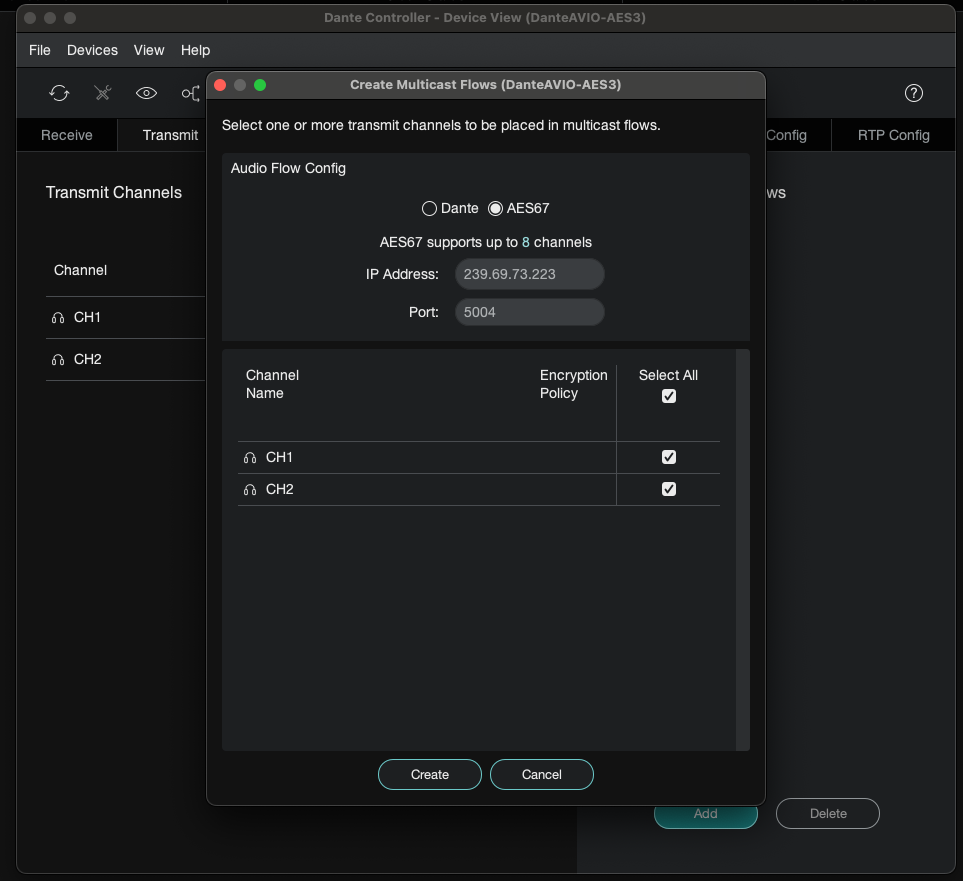Image resolution: width=963 pixels, height=881 pixels.
Task: Click the headphone icon beside CH1 in the dialog
Action: 250,458
